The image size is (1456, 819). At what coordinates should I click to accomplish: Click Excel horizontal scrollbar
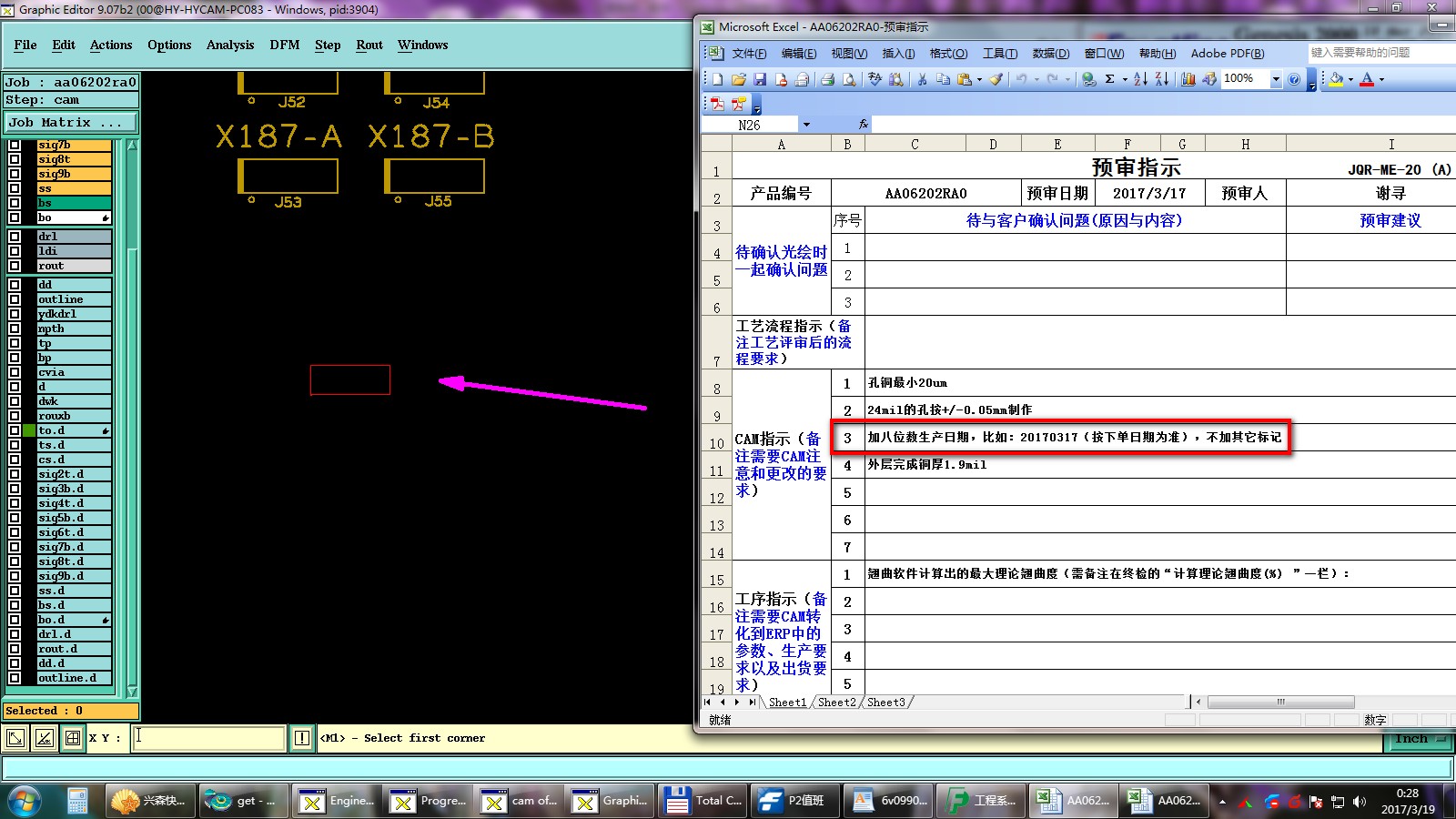coord(1281,702)
